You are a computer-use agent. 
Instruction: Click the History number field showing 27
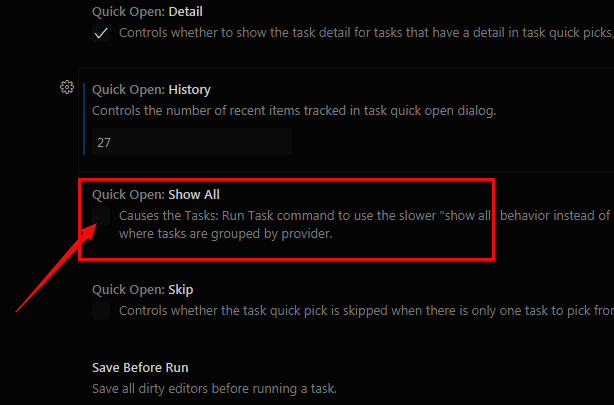click(191, 142)
